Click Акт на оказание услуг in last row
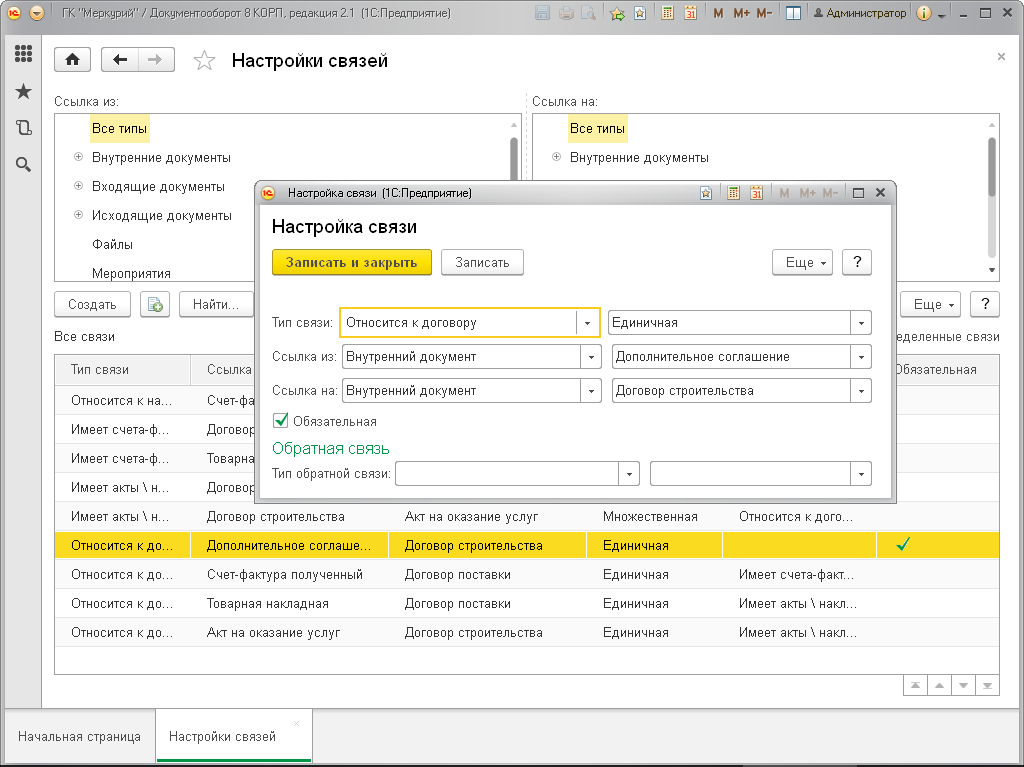The image size is (1024, 767). tap(274, 632)
